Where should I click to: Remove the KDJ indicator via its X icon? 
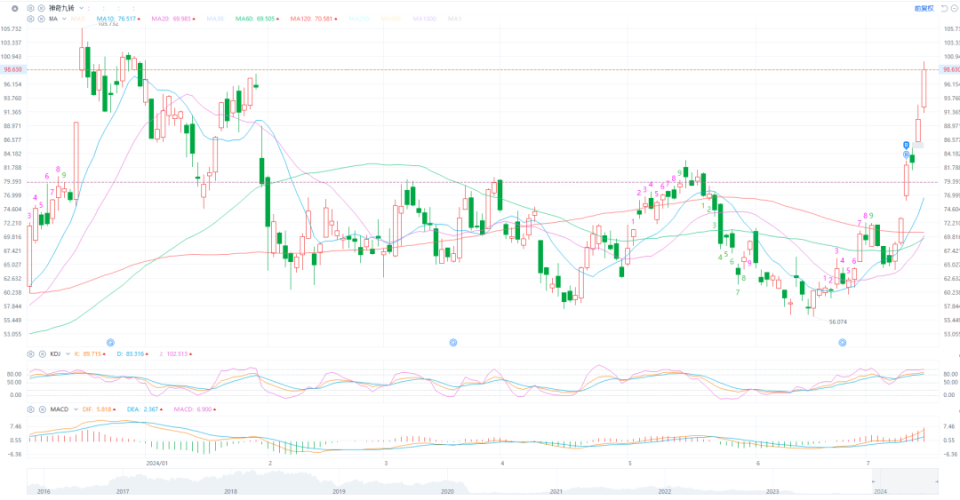pyautogui.click(x=42, y=354)
